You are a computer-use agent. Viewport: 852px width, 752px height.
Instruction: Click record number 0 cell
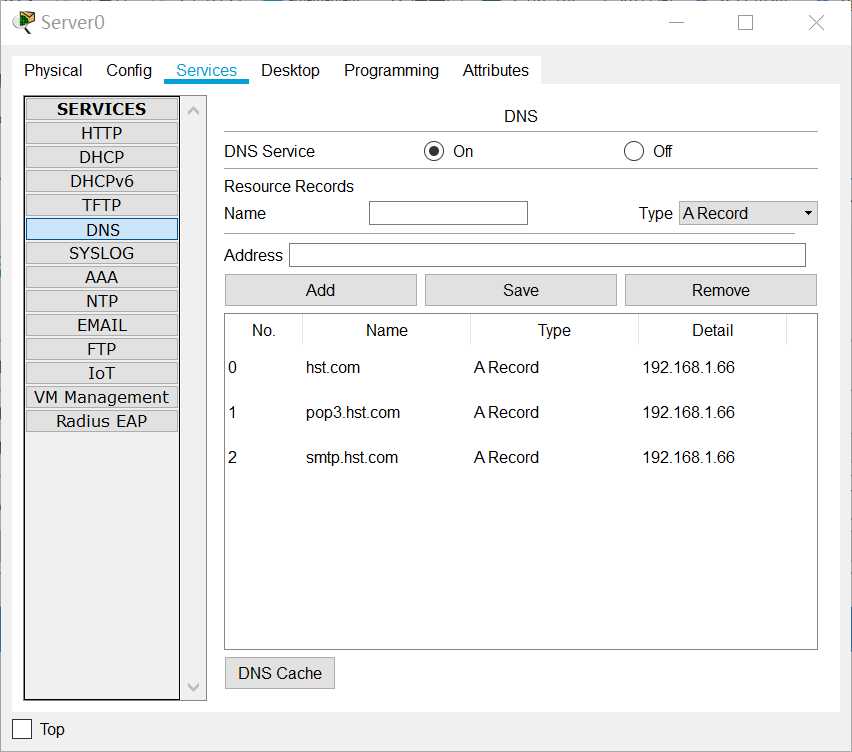click(264, 367)
